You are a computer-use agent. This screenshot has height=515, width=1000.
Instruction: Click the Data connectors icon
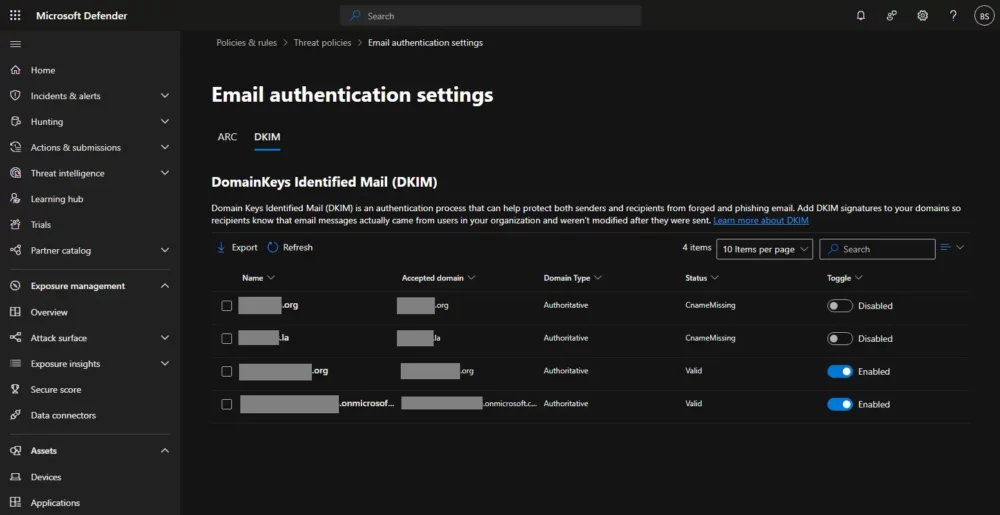click(15, 415)
